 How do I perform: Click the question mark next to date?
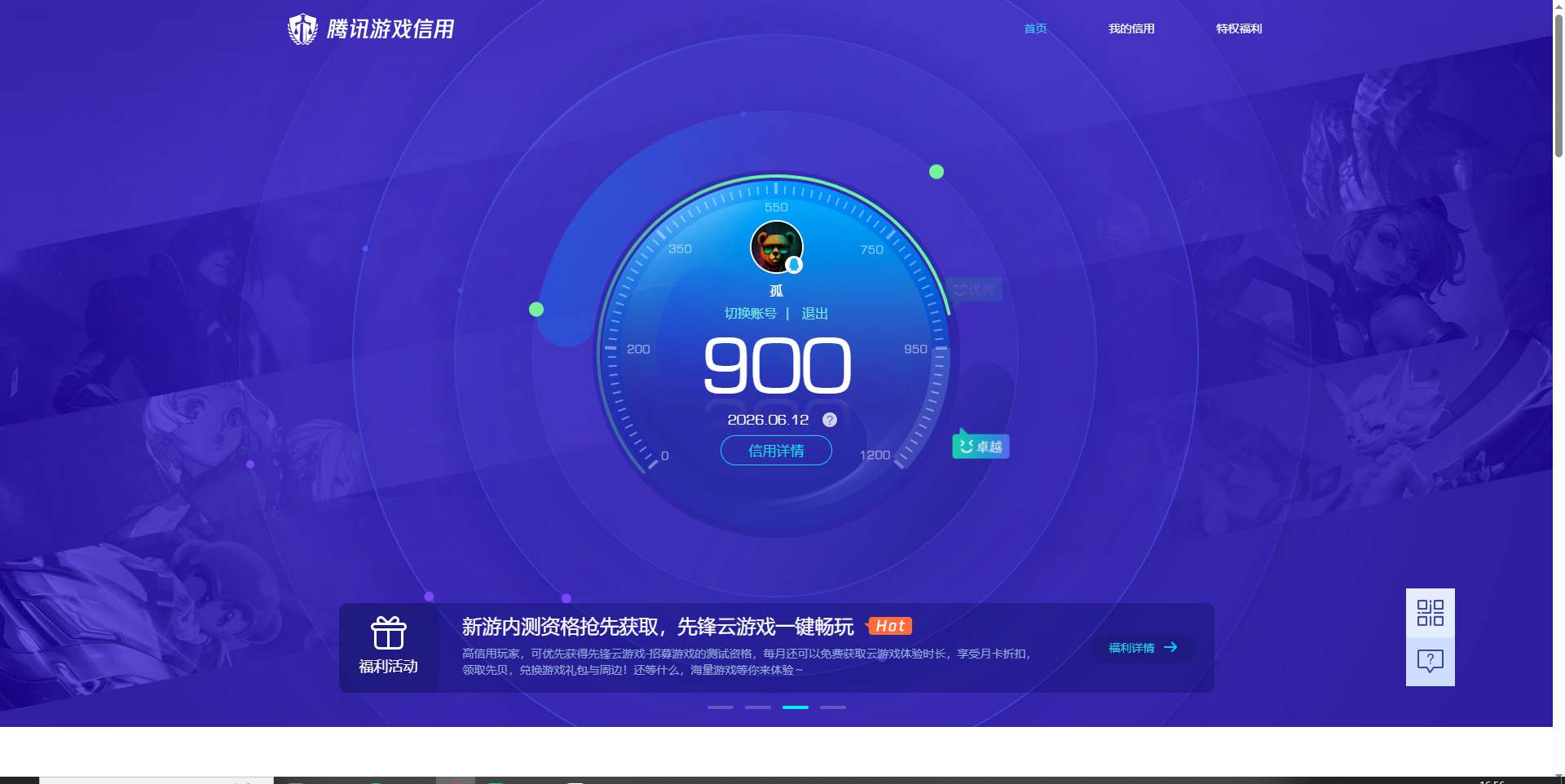(830, 420)
